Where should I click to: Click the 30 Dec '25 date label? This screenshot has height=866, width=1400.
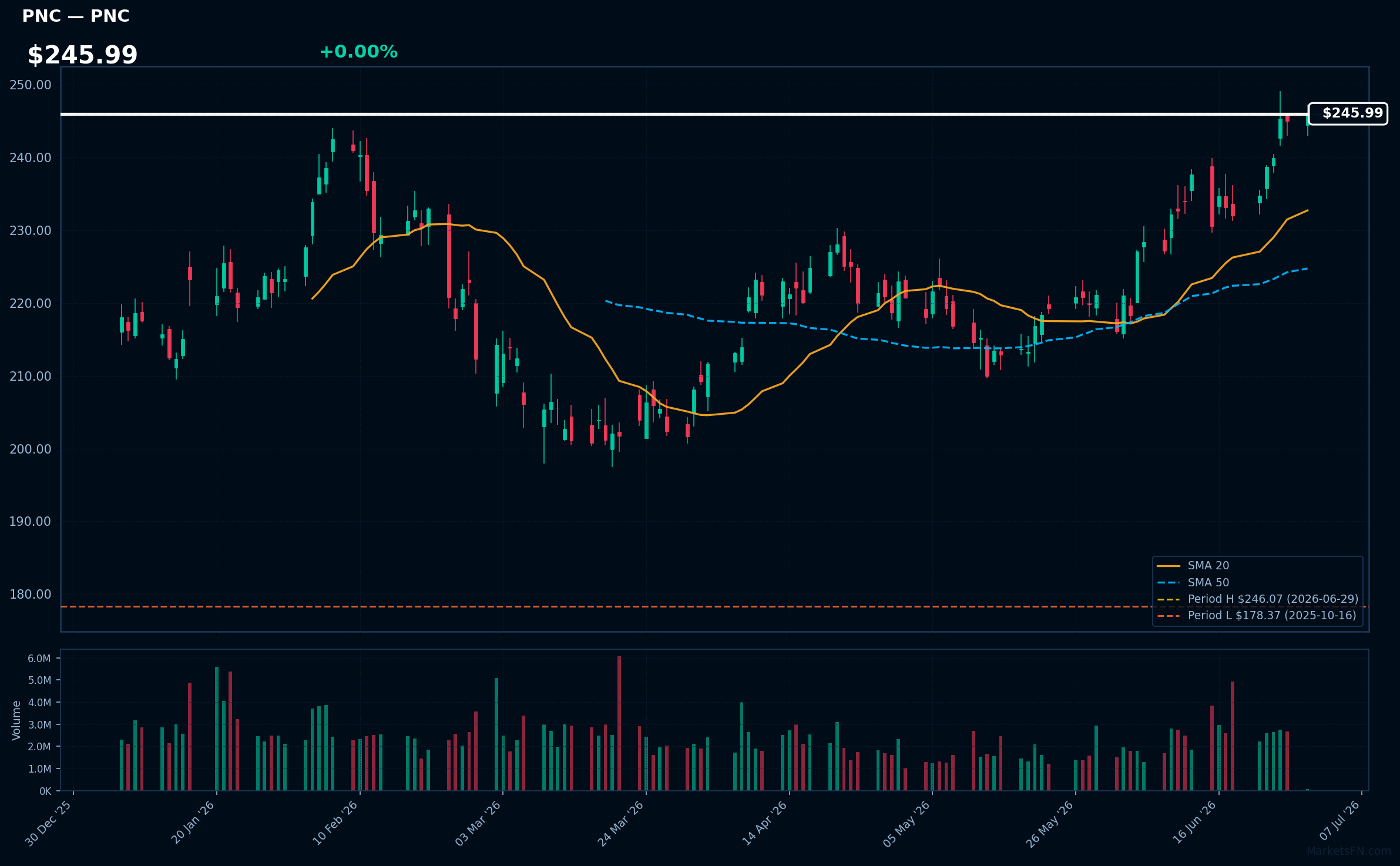tap(49, 824)
